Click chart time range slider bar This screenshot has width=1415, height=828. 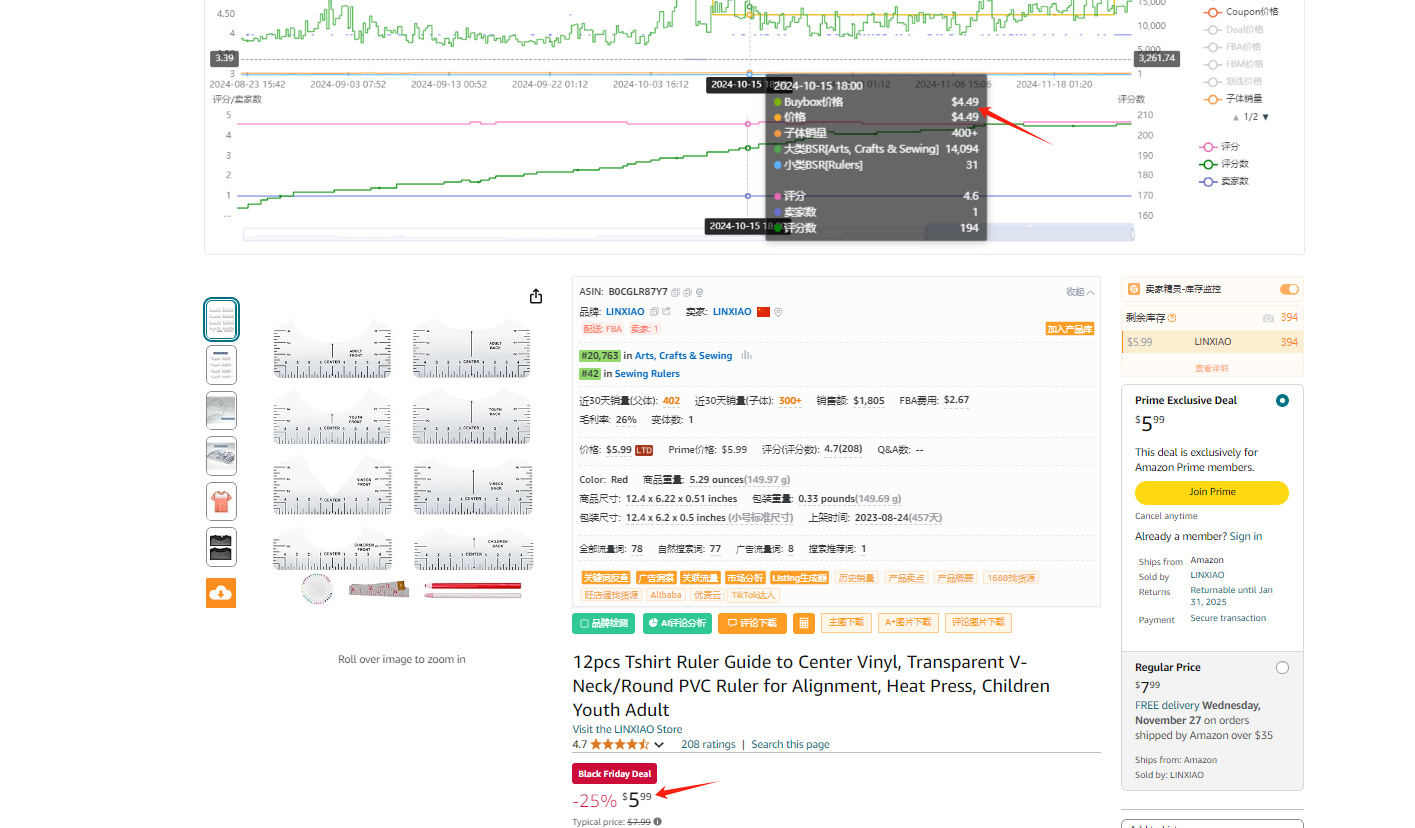(688, 234)
